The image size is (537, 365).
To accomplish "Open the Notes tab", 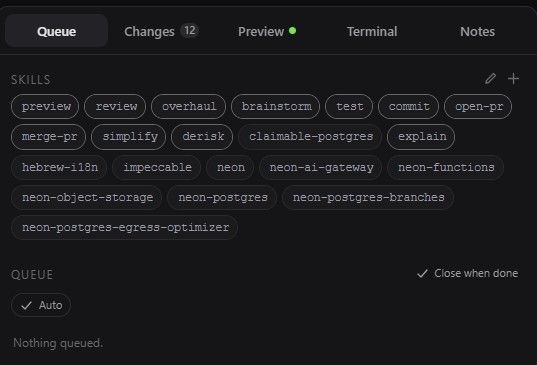I will pyautogui.click(x=477, y=31).
